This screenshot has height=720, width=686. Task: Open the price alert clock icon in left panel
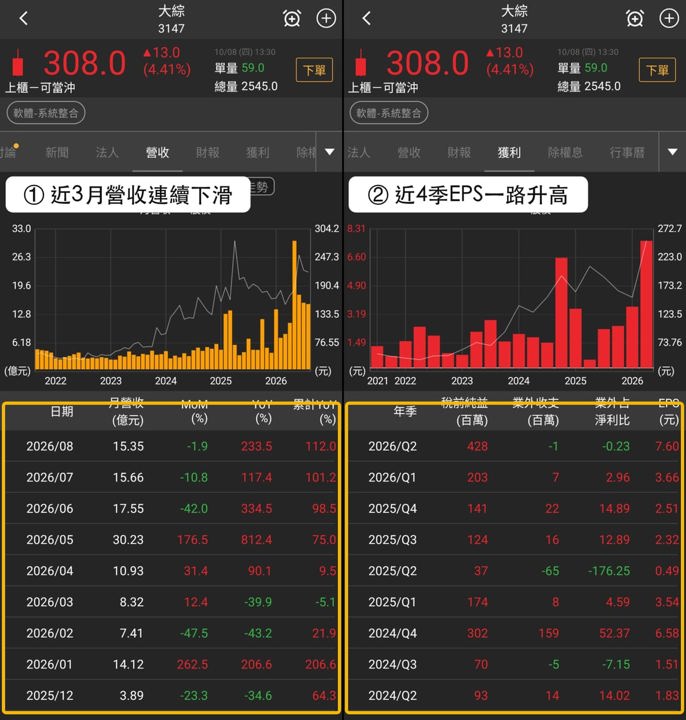[x=292, y=18]
